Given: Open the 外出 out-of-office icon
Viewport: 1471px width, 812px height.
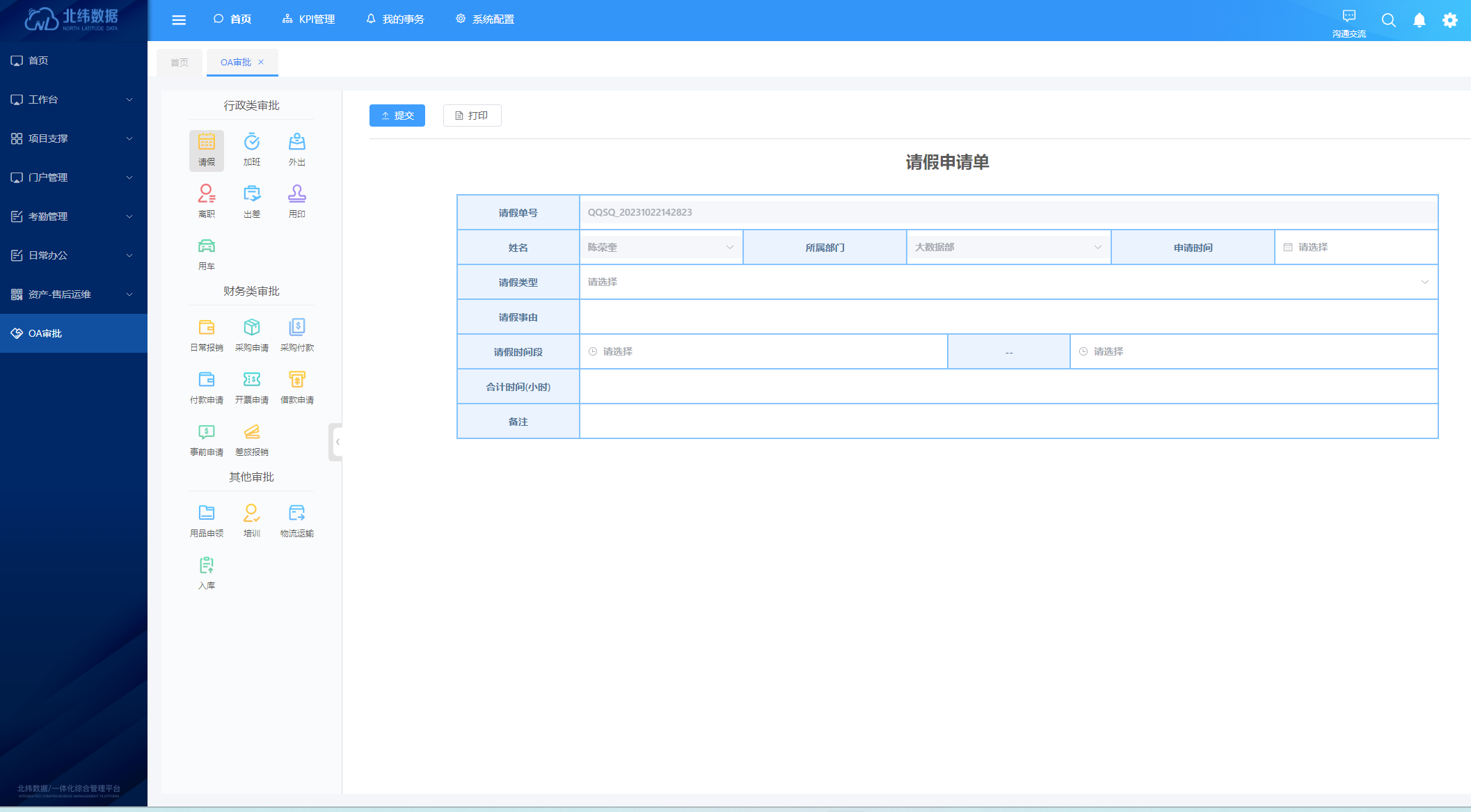Looking at the screenshot, I should [x=297, y=150].
